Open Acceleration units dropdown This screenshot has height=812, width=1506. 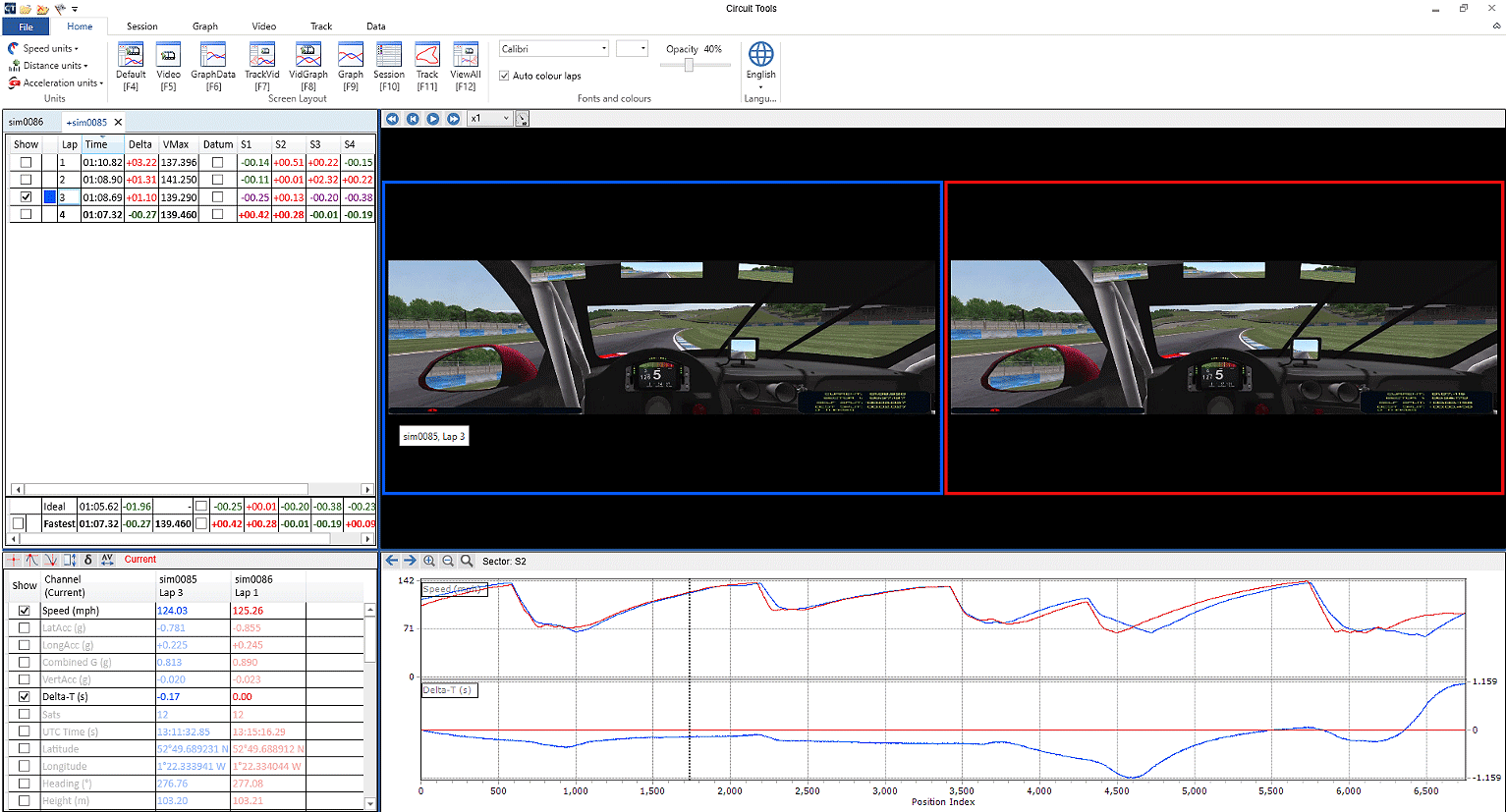click(56, 83)
